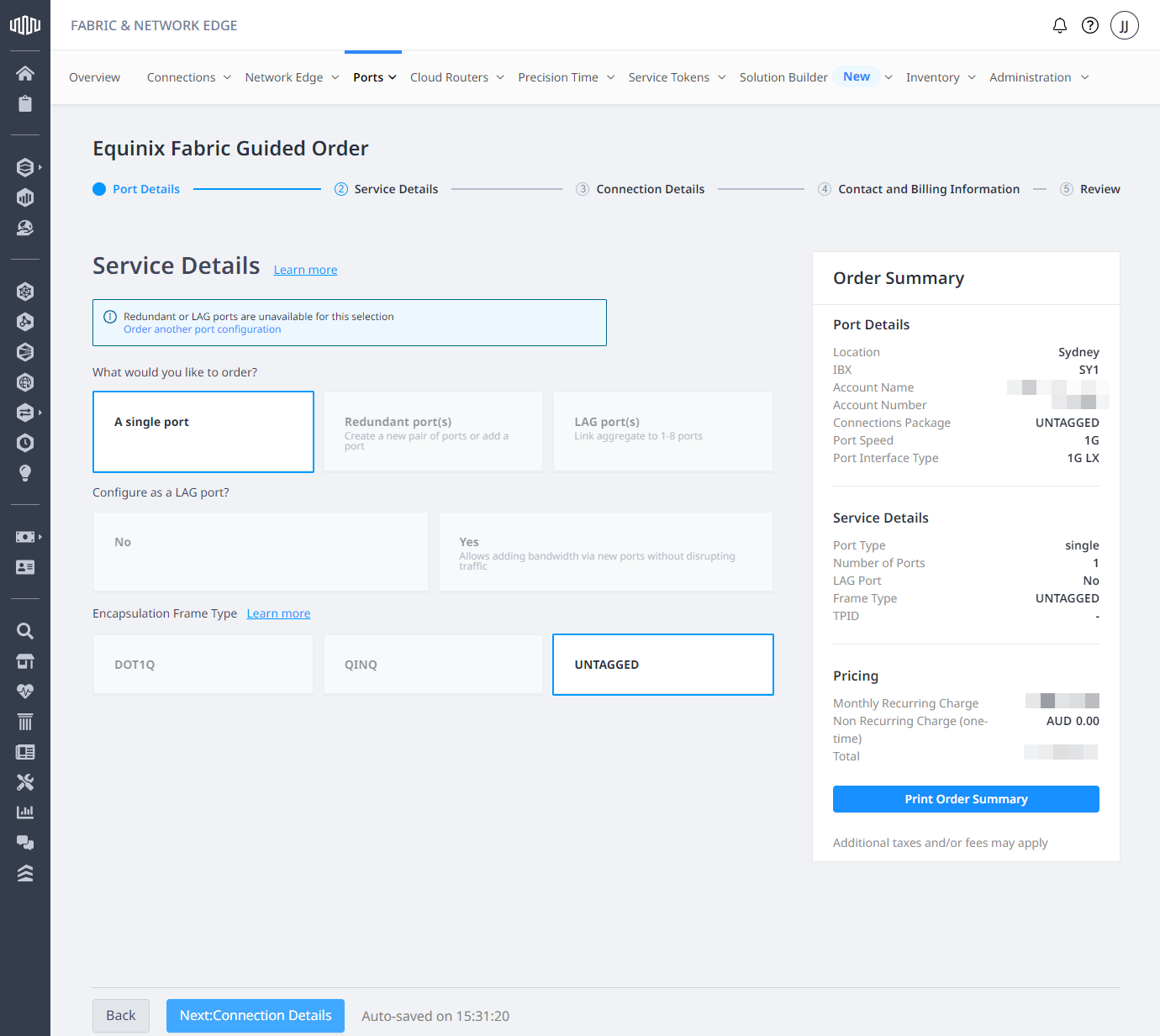Open the wrench and screwdriver tools icon
This screenshot has width=1160, height=1036.
pyautogui.click(x=25, y=782)
